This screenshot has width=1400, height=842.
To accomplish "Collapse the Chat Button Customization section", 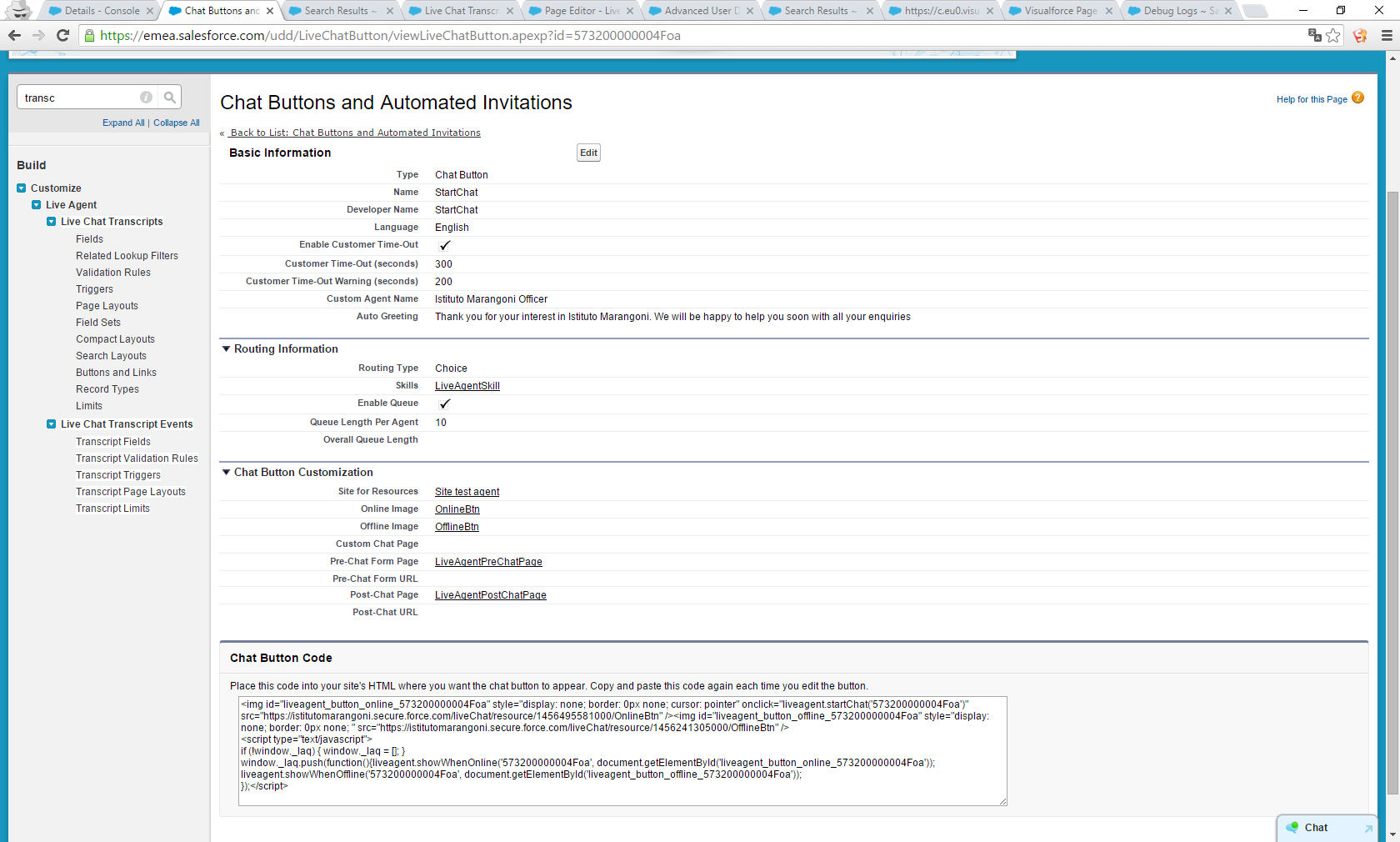I will 226,472.
